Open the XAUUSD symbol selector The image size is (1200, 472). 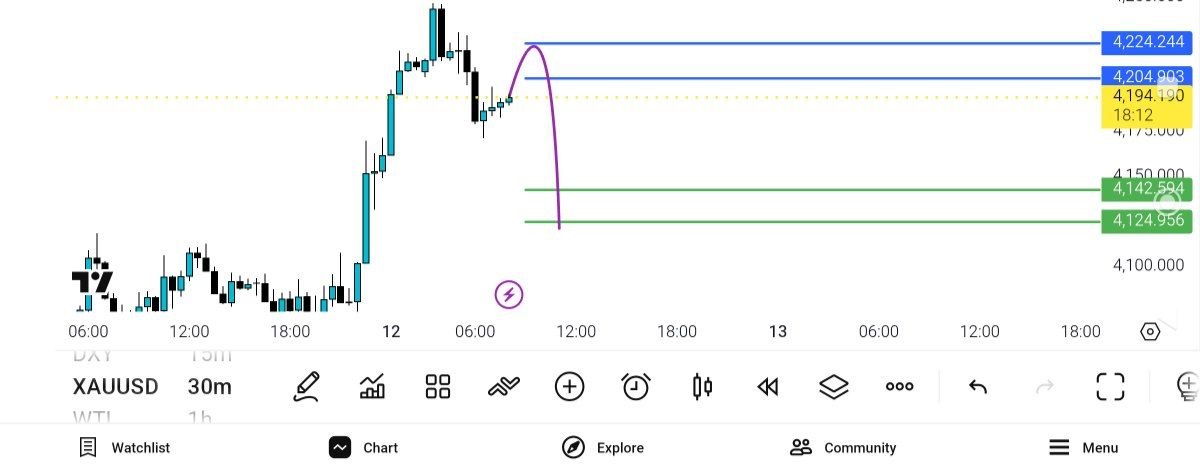click(x=116, y=387)
